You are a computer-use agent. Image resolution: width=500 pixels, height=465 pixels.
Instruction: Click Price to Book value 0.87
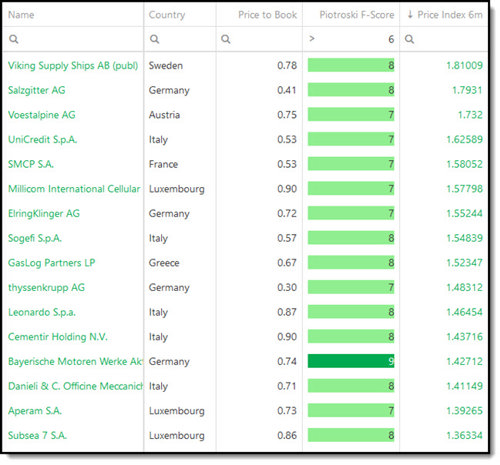(x=287, y=312)
